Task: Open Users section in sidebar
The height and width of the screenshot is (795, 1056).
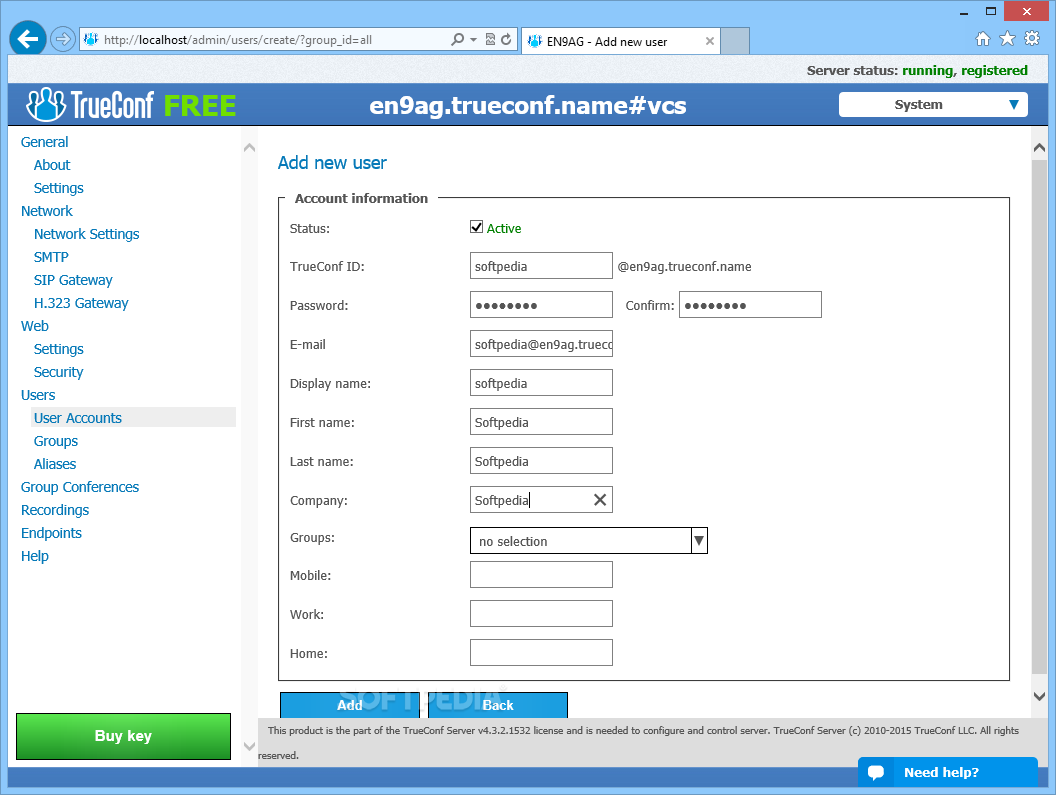Action: point(38,395)
